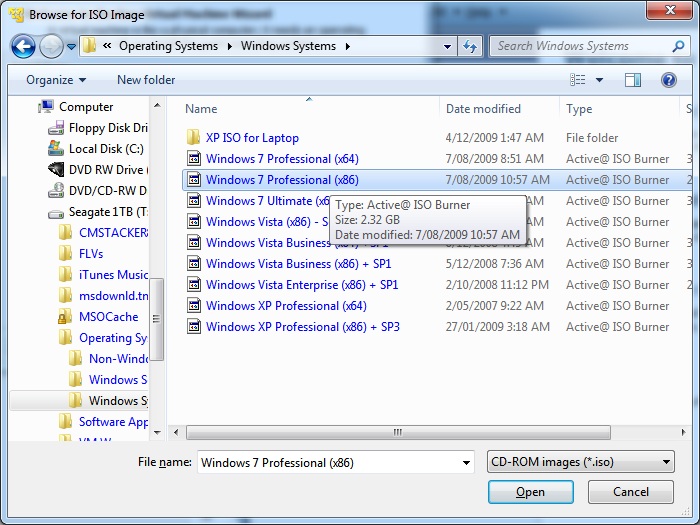Select the Operating Systems tree folder
The width and height of the screenshot is (700, 525).
[x=113, y=338]
